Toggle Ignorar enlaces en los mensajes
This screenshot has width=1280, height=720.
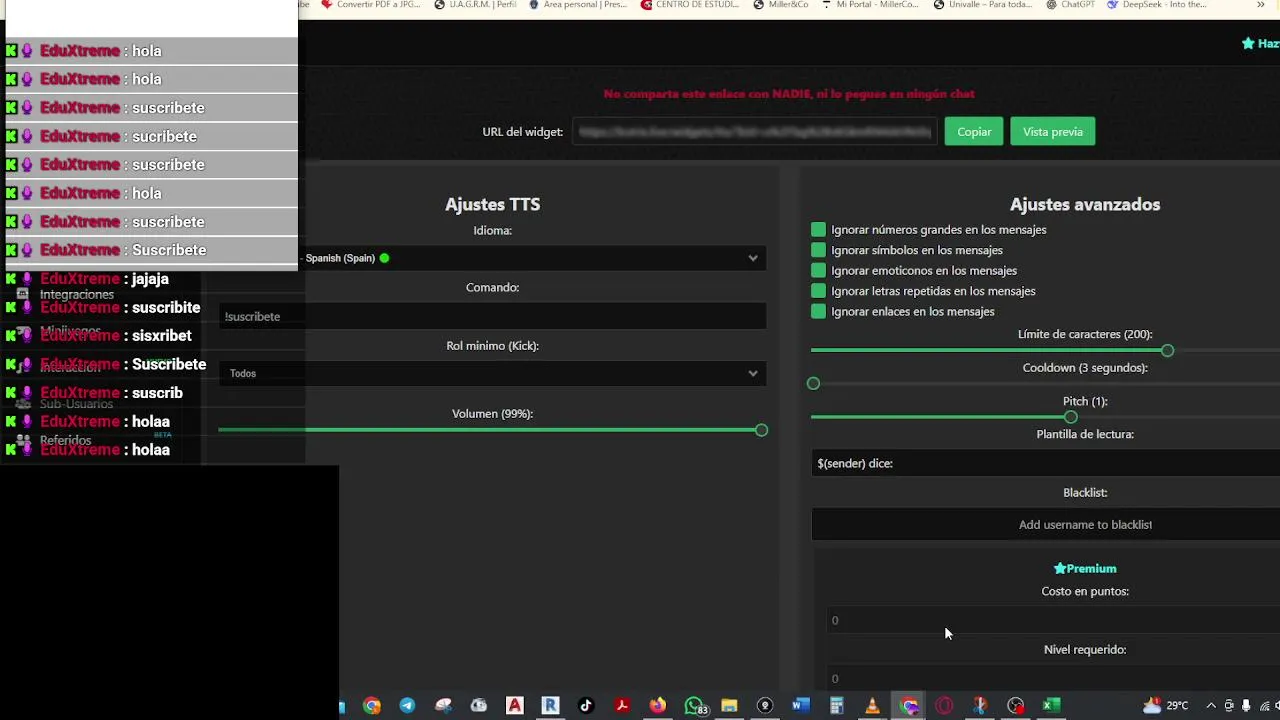(819, 311)
